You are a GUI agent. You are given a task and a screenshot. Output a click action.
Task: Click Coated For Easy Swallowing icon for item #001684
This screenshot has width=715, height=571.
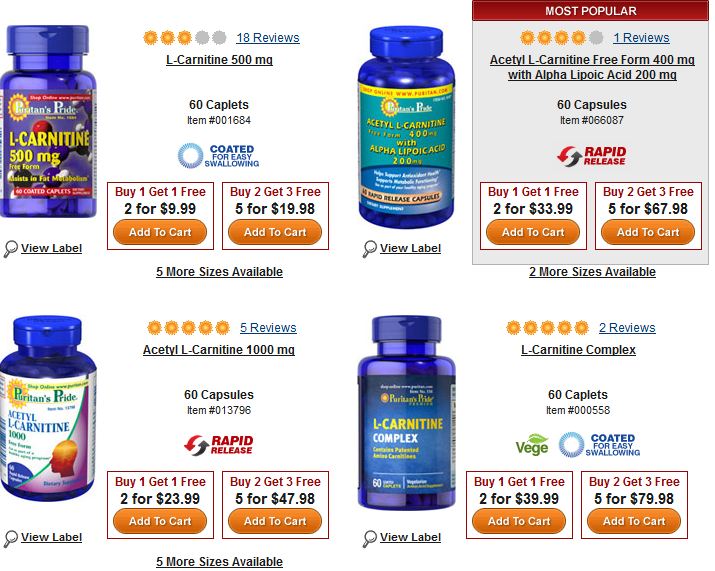tap(218, 156)
